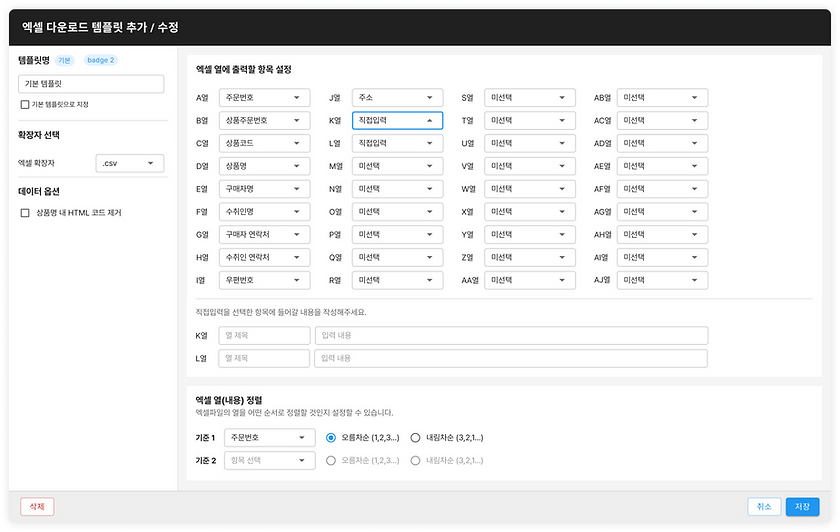Open the AJ열 미선택 dropdown

(662, 280)
